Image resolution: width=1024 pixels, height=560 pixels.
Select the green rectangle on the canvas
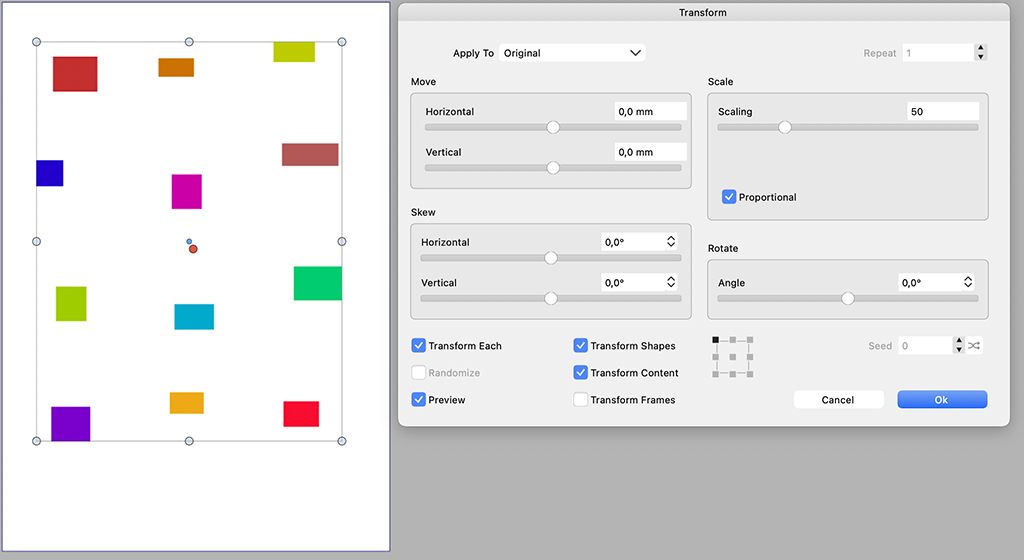pyautogui.click(x=317, y=283)
